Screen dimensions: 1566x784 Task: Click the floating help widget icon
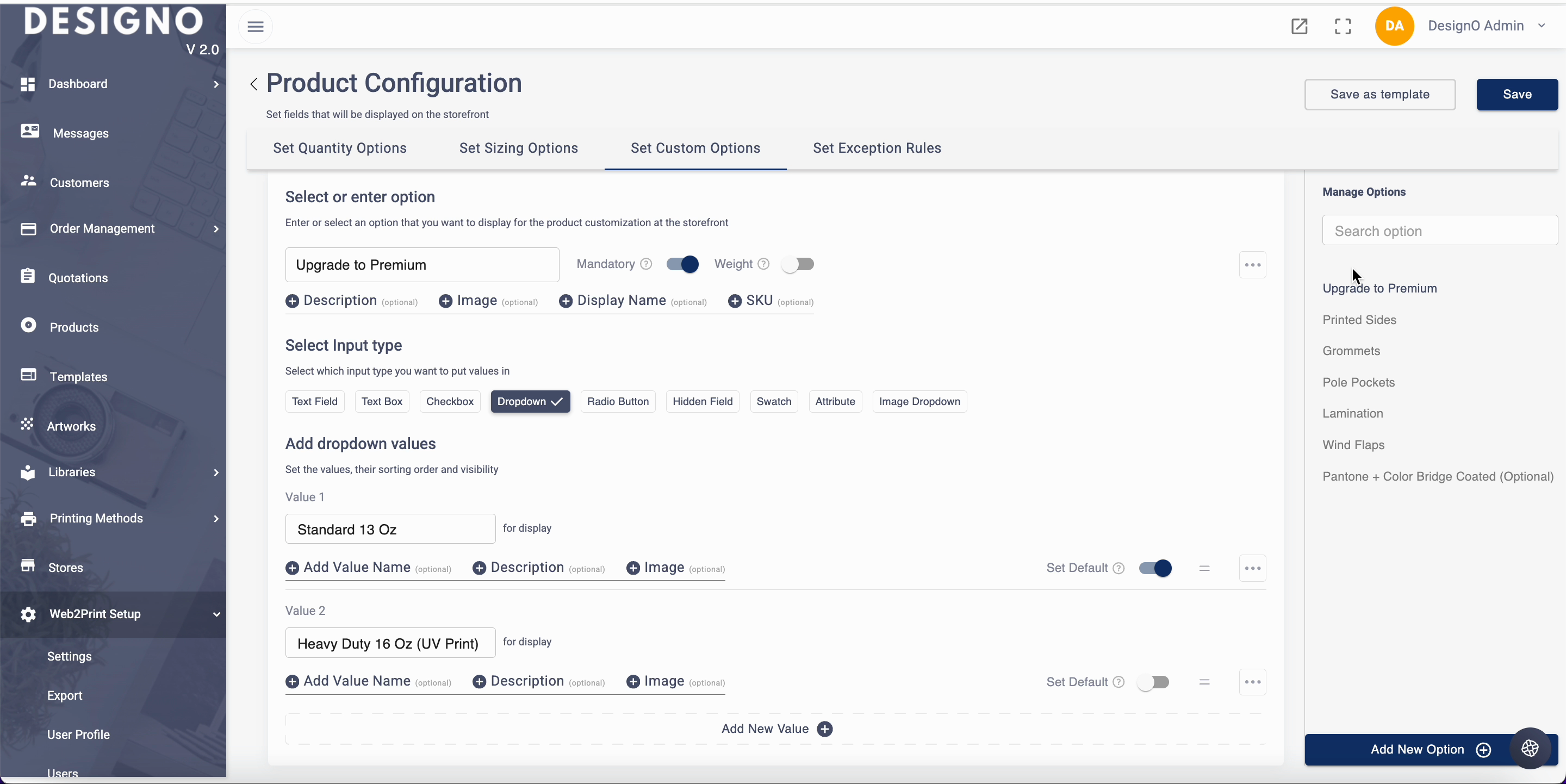tap(1530, 748)
